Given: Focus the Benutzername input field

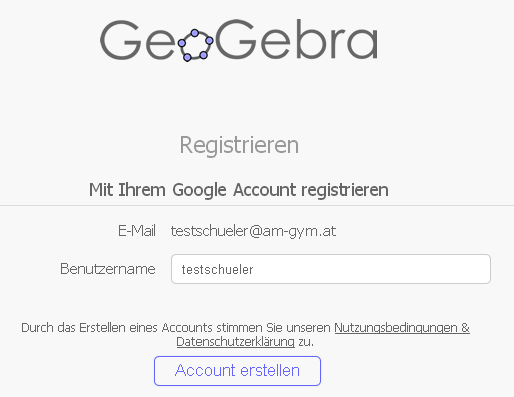Looking at the screenshot, I should tap(331, 269).
